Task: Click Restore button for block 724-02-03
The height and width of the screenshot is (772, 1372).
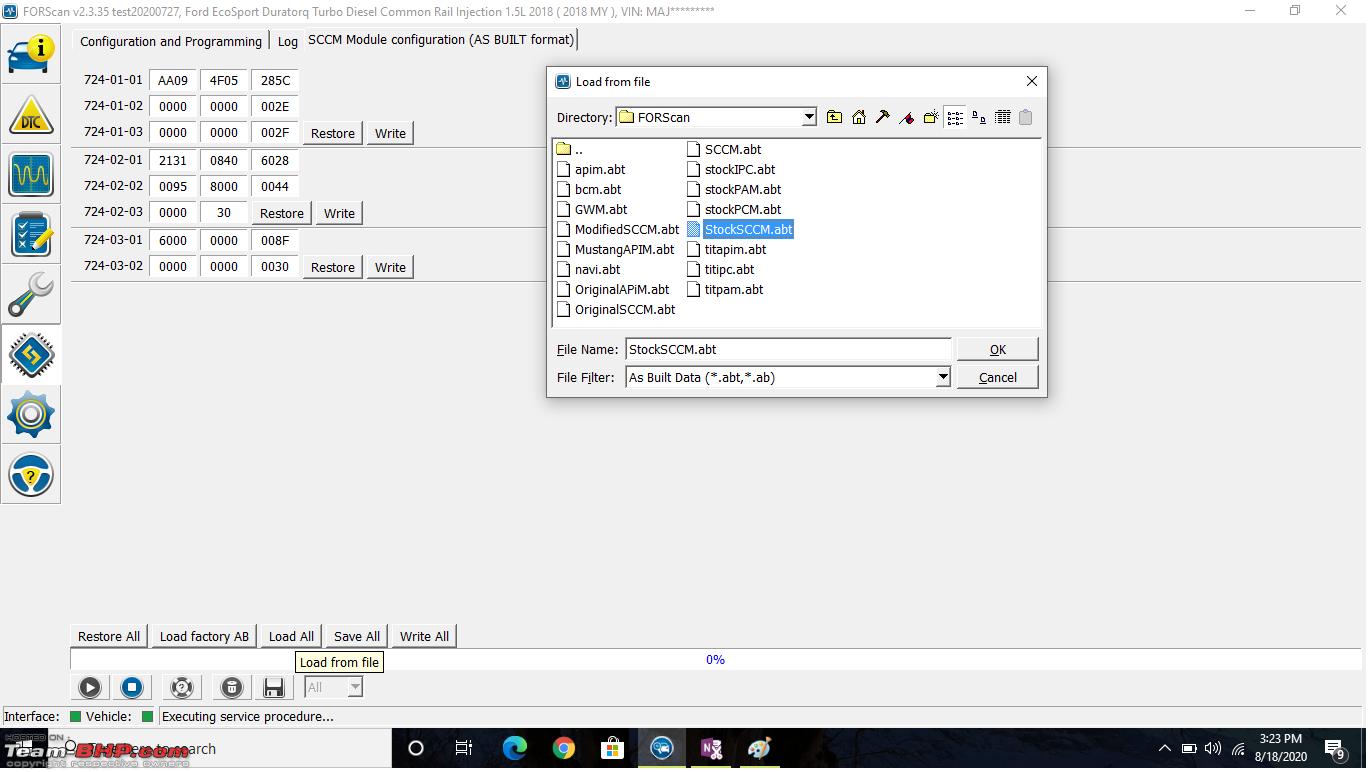Action: pos(282,214)
